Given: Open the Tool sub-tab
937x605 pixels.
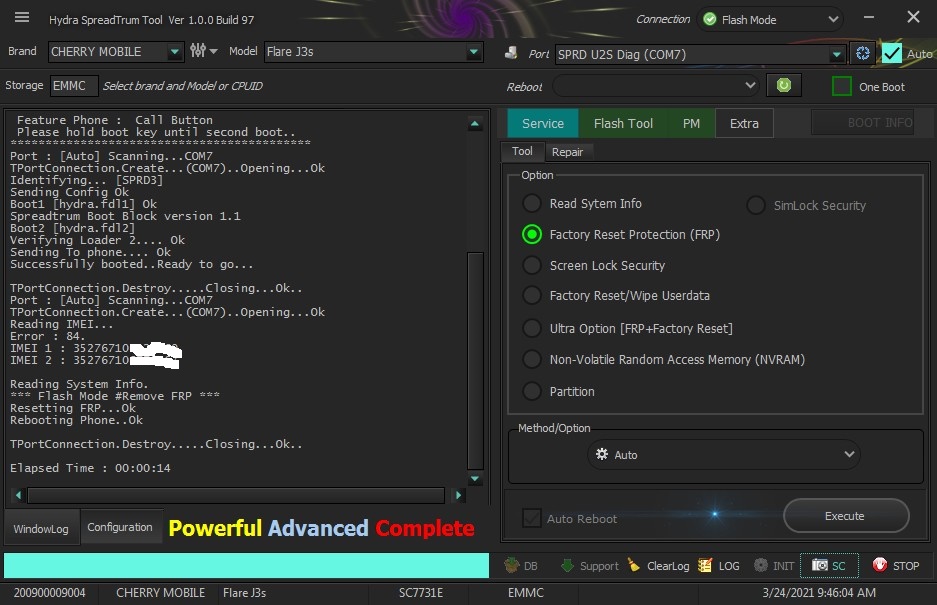Looking at the screenshot, I should point(522,151).
